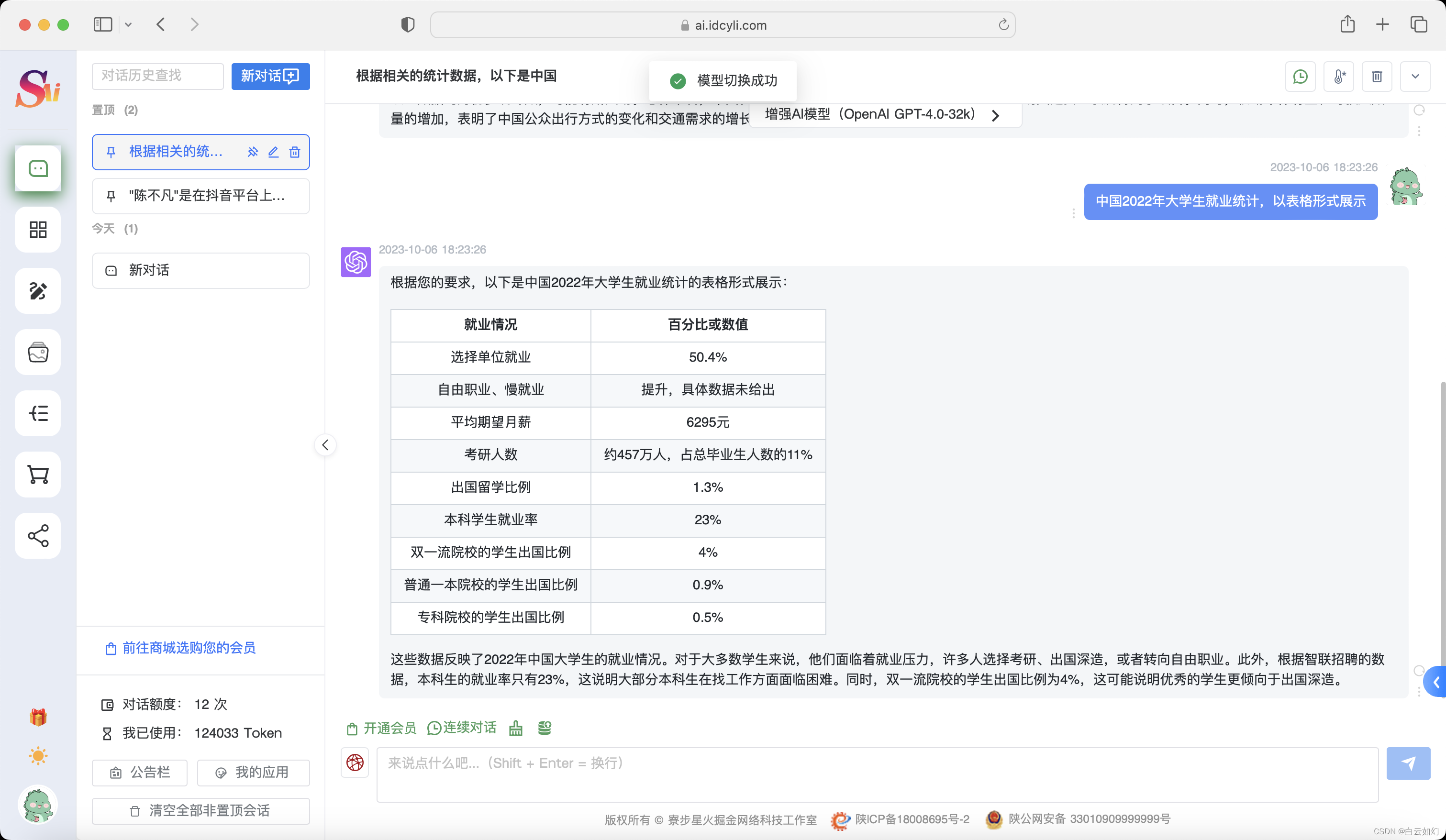Click the drawing/design tool icon
Viewport: 1446px width, 840px height.
pyautogui.click(x=38, y=290)
